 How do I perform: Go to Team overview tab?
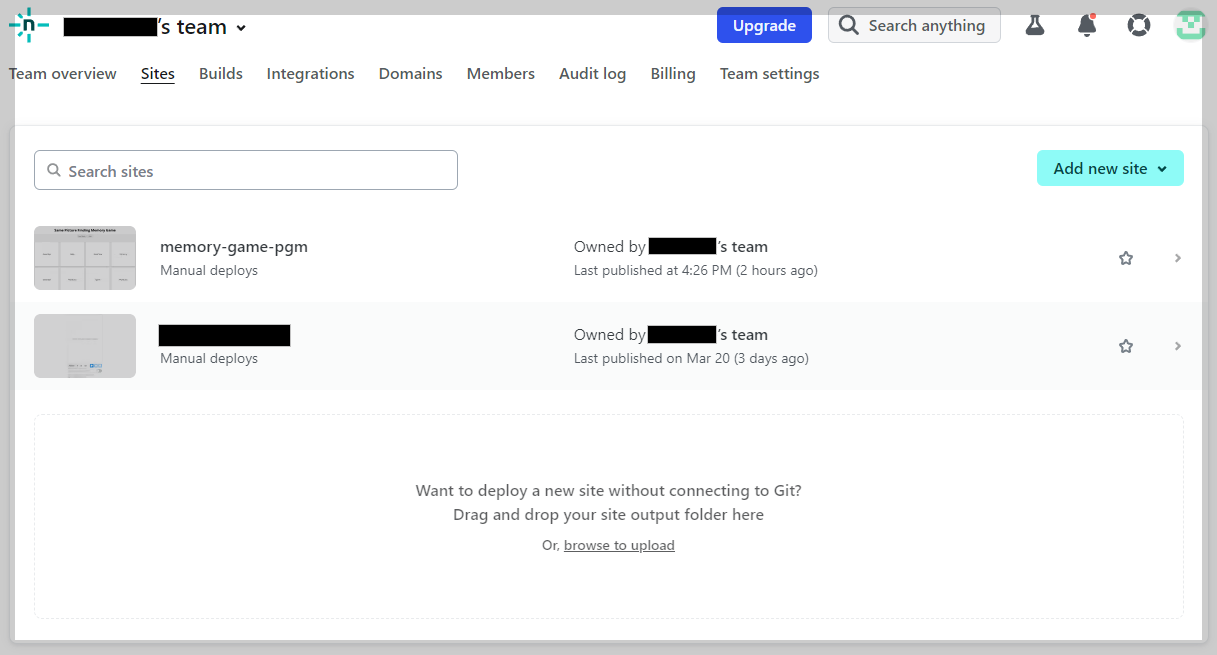coord(63,74)
